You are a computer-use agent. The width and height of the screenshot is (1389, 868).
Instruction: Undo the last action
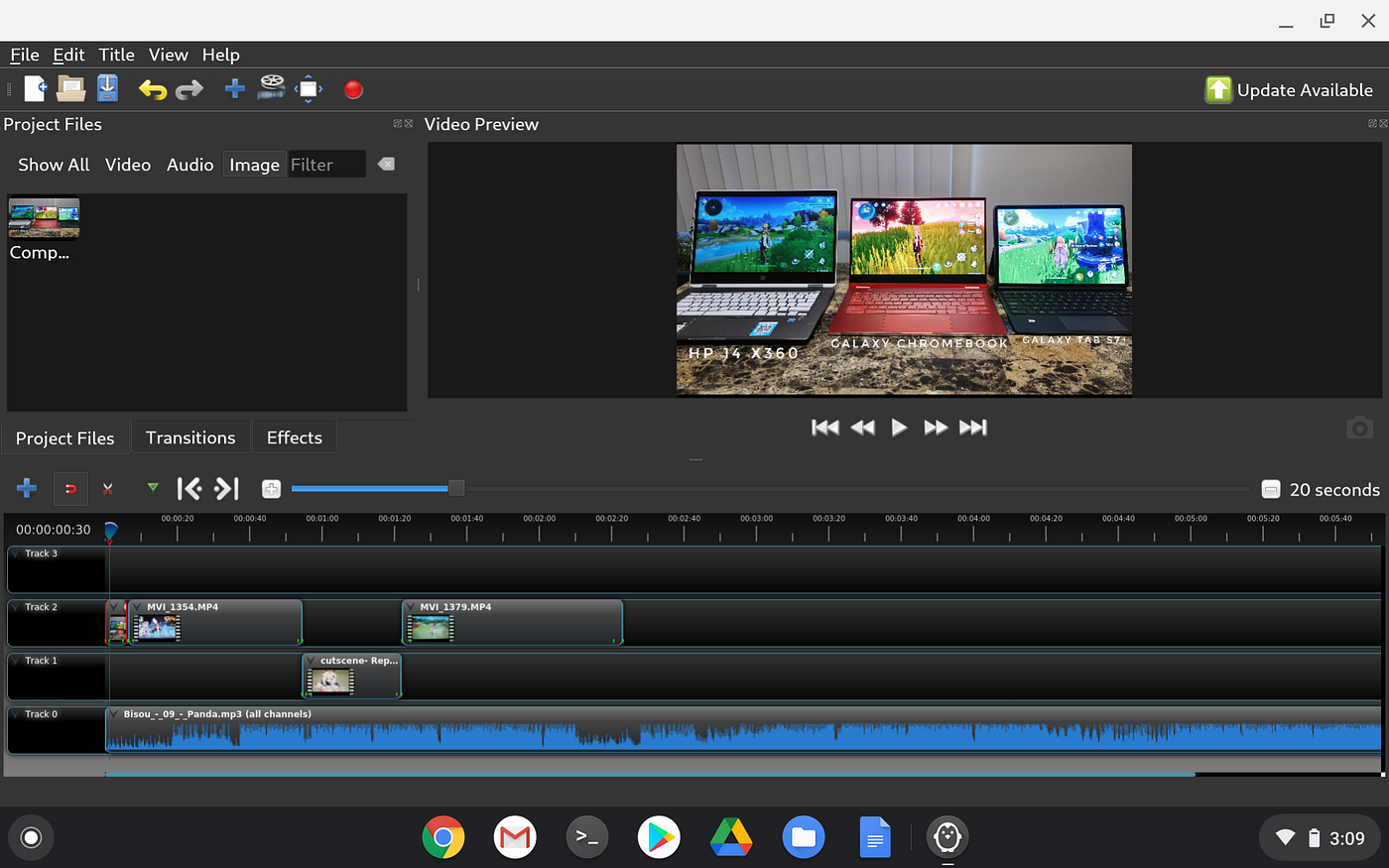(x=152, y=90)
